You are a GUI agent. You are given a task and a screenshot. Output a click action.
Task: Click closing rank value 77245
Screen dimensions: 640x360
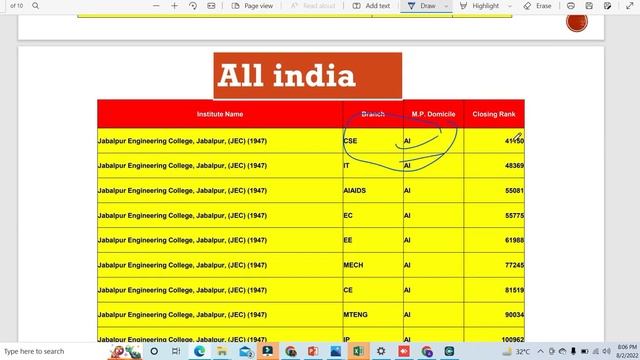[x=514, y=265]
